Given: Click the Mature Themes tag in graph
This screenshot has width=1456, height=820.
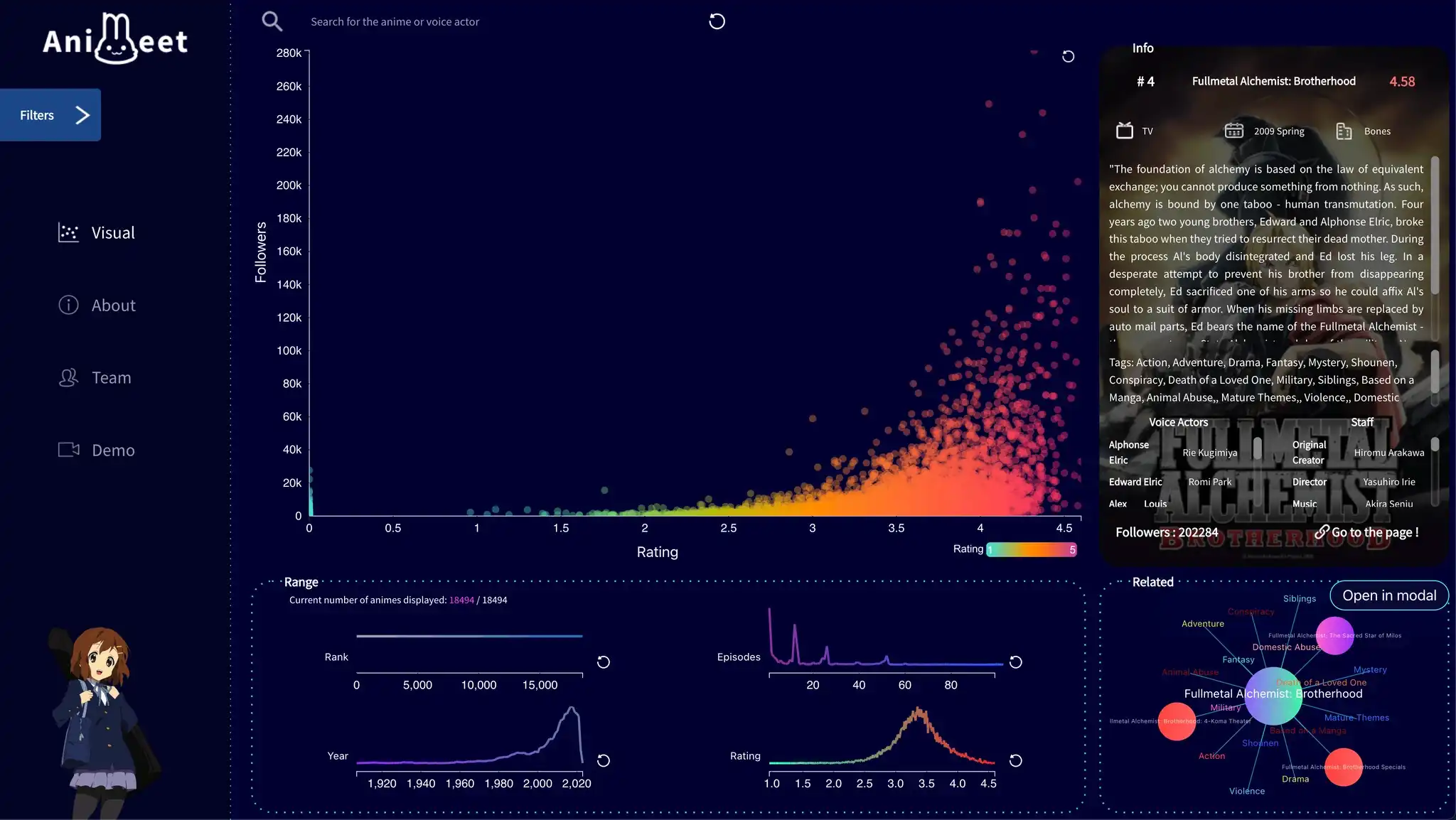Looking at the screenshot, I should click(1356, 718).
